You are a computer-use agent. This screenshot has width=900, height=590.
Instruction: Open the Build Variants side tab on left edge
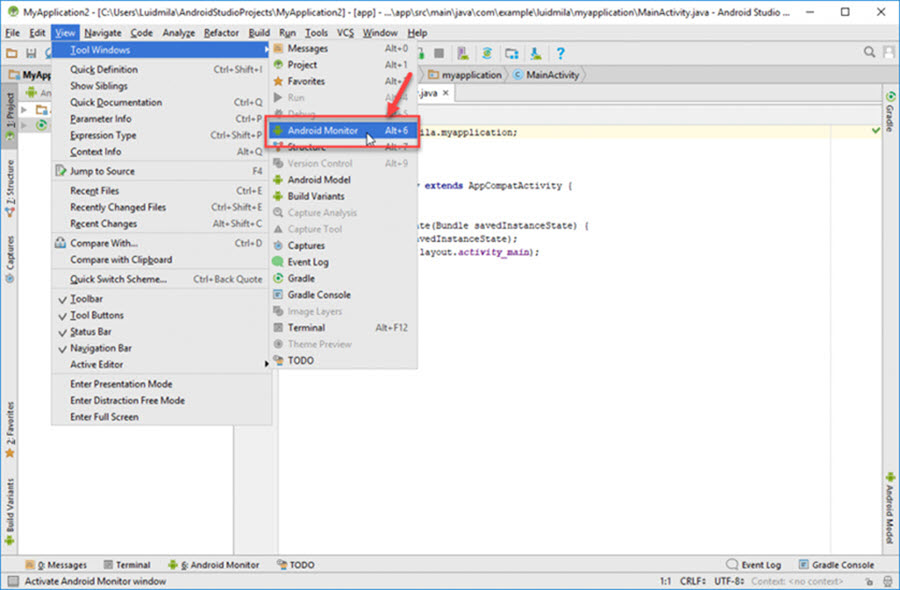9,512
